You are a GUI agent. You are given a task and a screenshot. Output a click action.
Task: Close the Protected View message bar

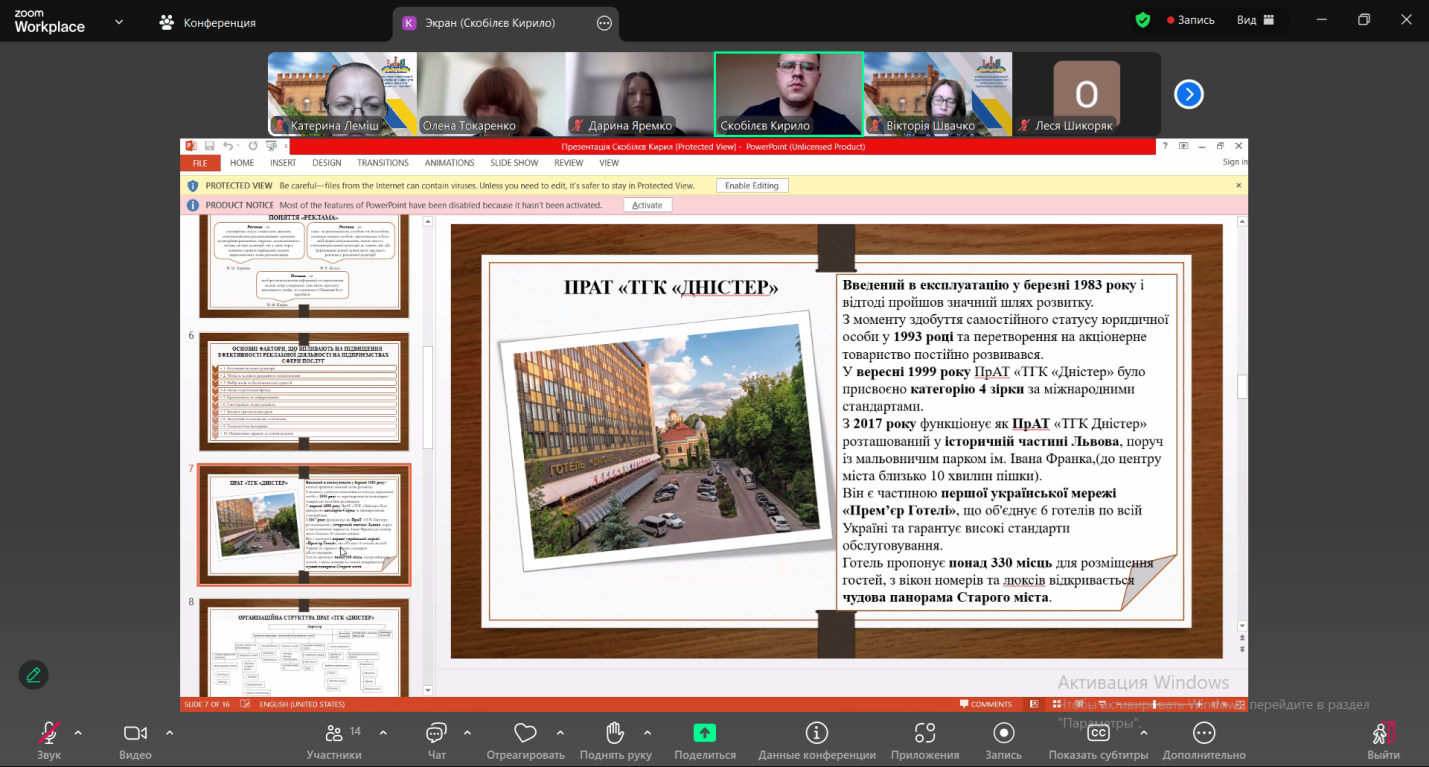click(1239, 185)
